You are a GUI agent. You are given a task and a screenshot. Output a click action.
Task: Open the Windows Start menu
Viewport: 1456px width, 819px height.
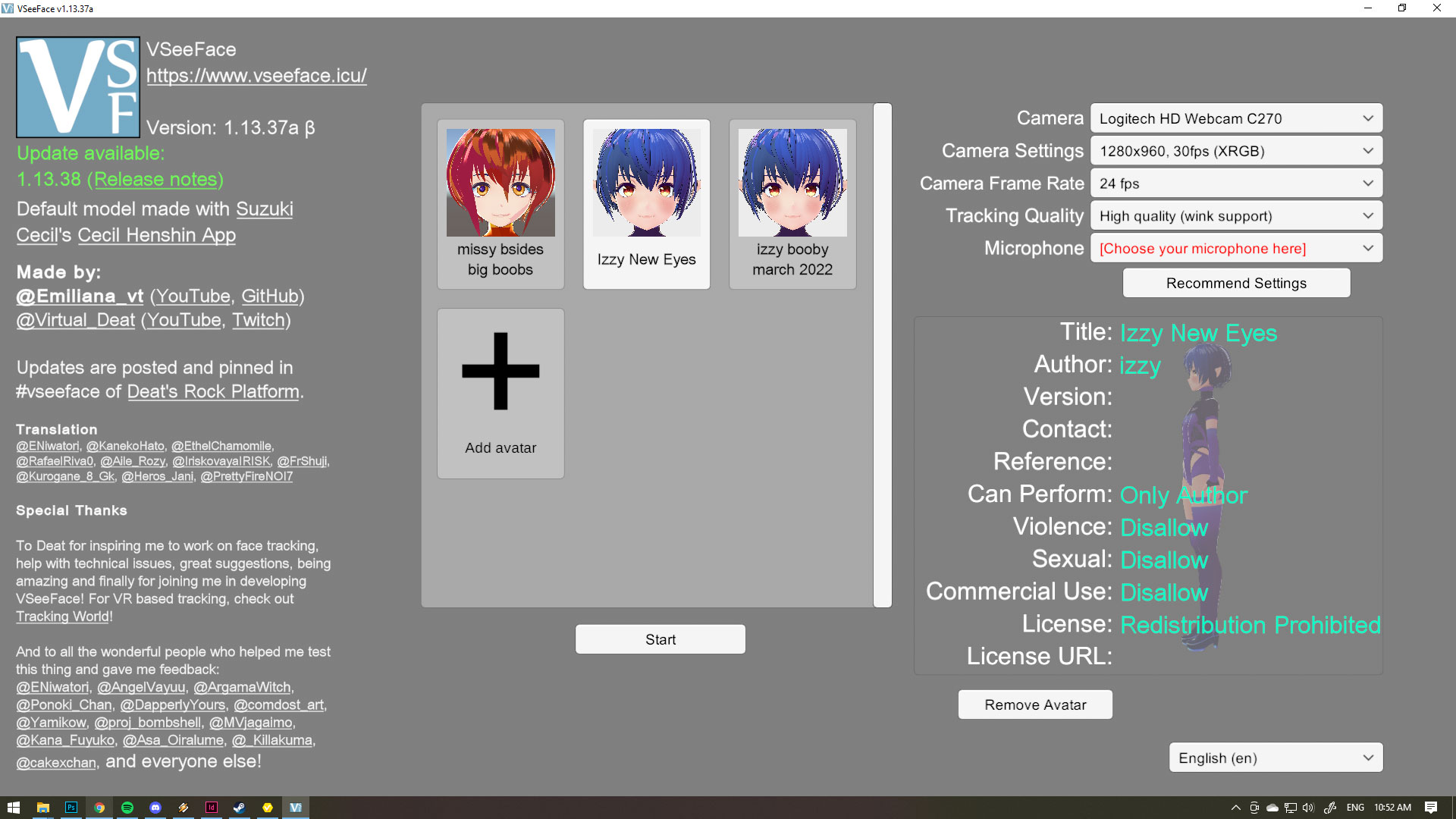pyautogui.click(x=13, y=808)
